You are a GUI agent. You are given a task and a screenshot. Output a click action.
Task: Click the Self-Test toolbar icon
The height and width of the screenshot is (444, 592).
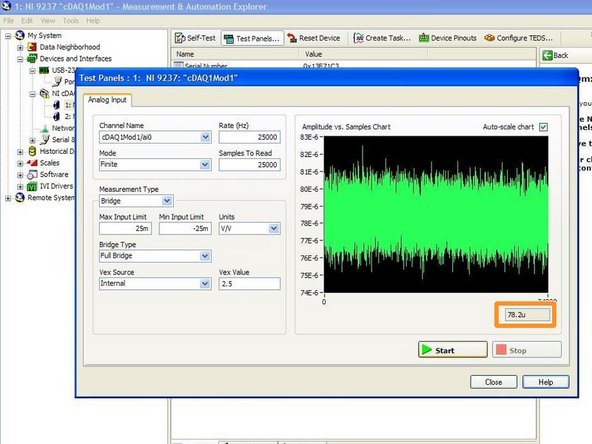point(180,38)
